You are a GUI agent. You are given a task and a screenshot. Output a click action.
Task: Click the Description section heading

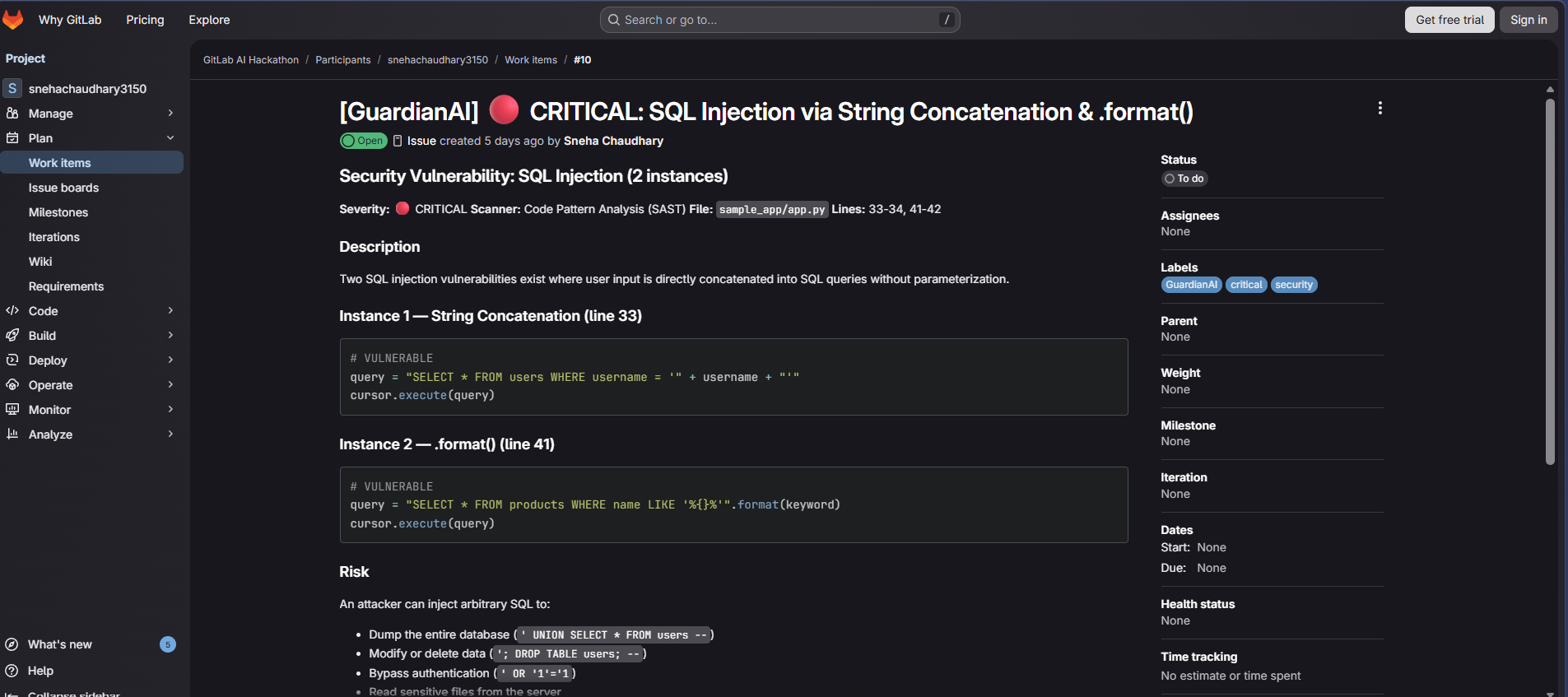click(x=379, y=247)
